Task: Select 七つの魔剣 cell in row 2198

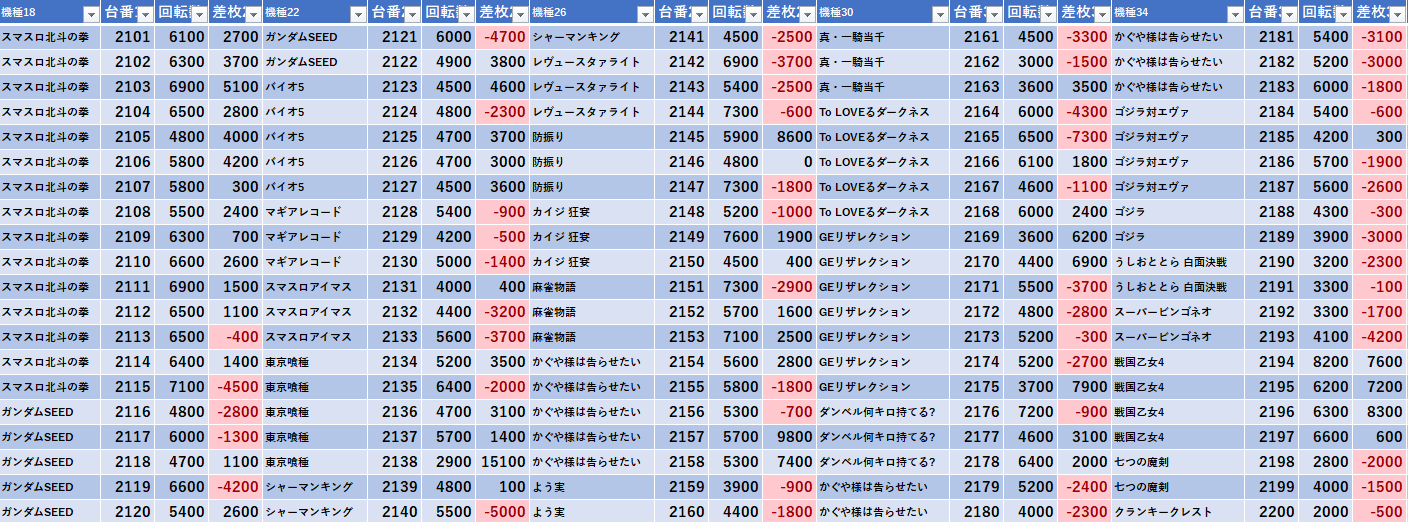Action: click(x=1177, y=462)
